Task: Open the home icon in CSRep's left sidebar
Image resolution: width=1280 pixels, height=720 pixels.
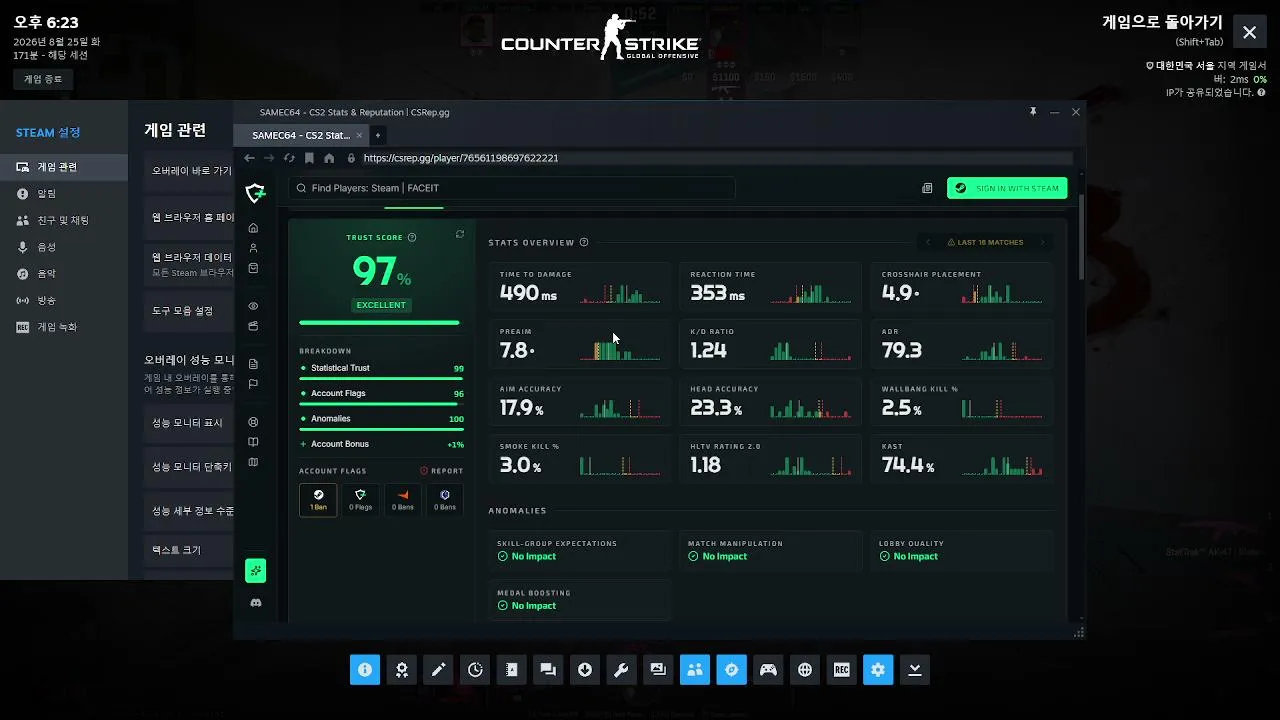Action: pos(254,228)
